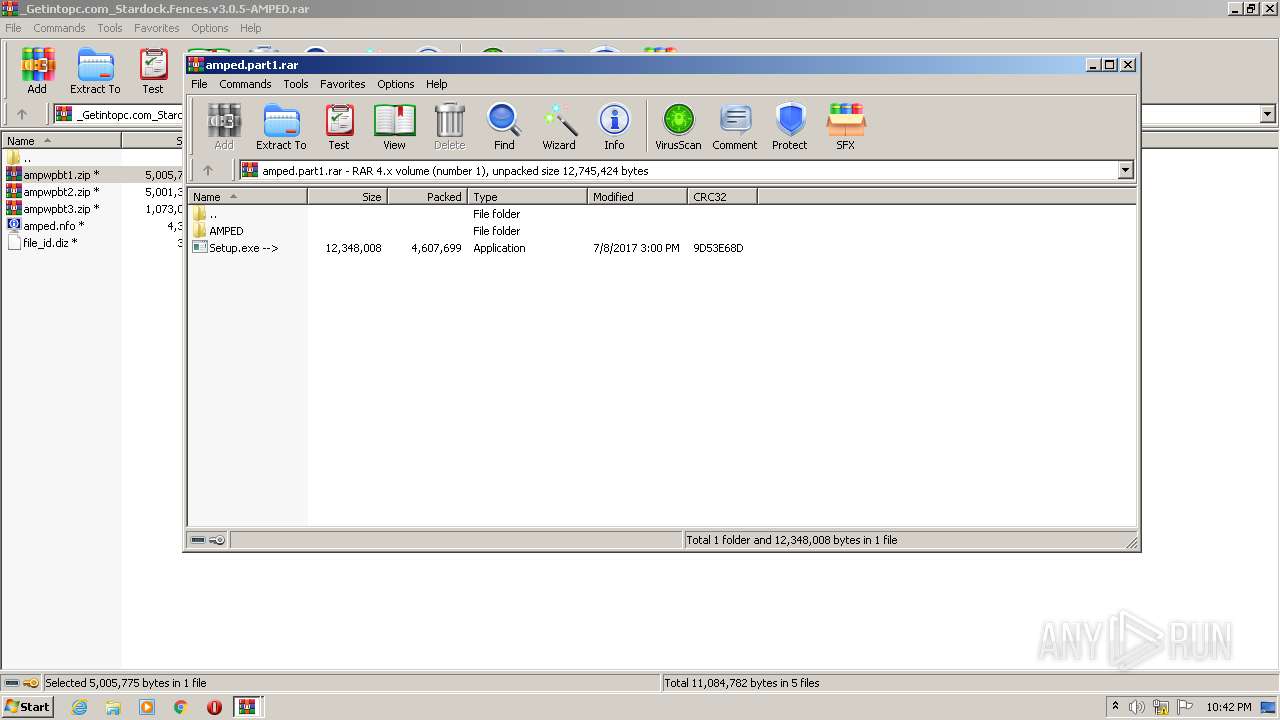The image size is (1280, 720).
Task: Open File menu in amped.part1.rar window
Action: [x=199, y=84]
